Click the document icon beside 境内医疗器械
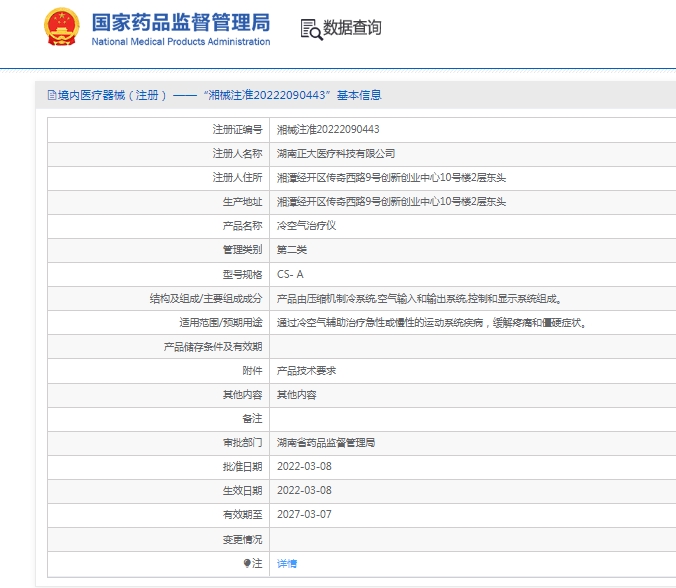Image resolution: width=676 pixels, height=588 pixels. 52,95
